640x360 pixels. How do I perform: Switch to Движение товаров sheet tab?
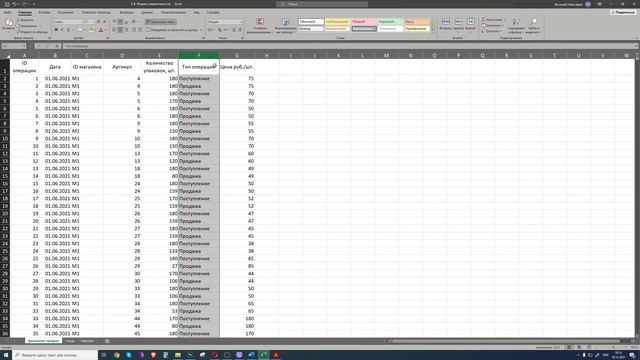(43, 341)
